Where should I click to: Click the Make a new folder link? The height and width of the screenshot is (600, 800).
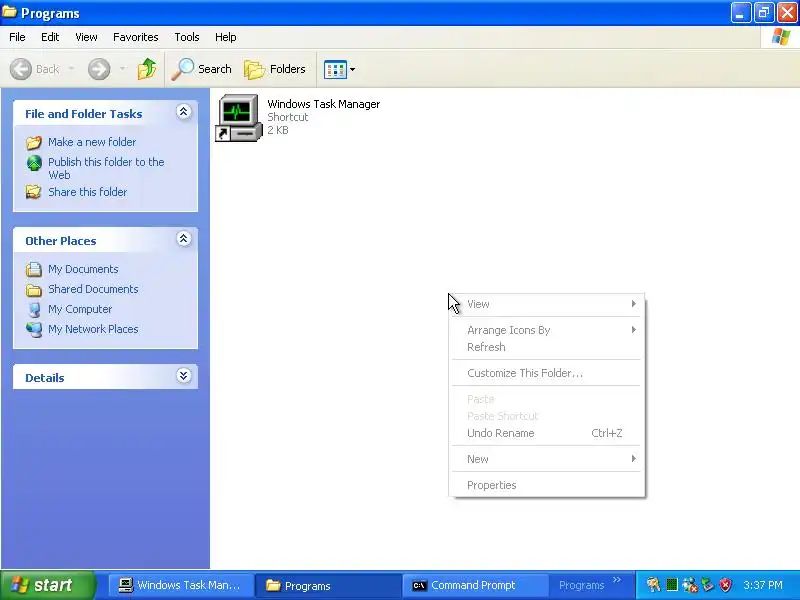[x=92, y=142]
